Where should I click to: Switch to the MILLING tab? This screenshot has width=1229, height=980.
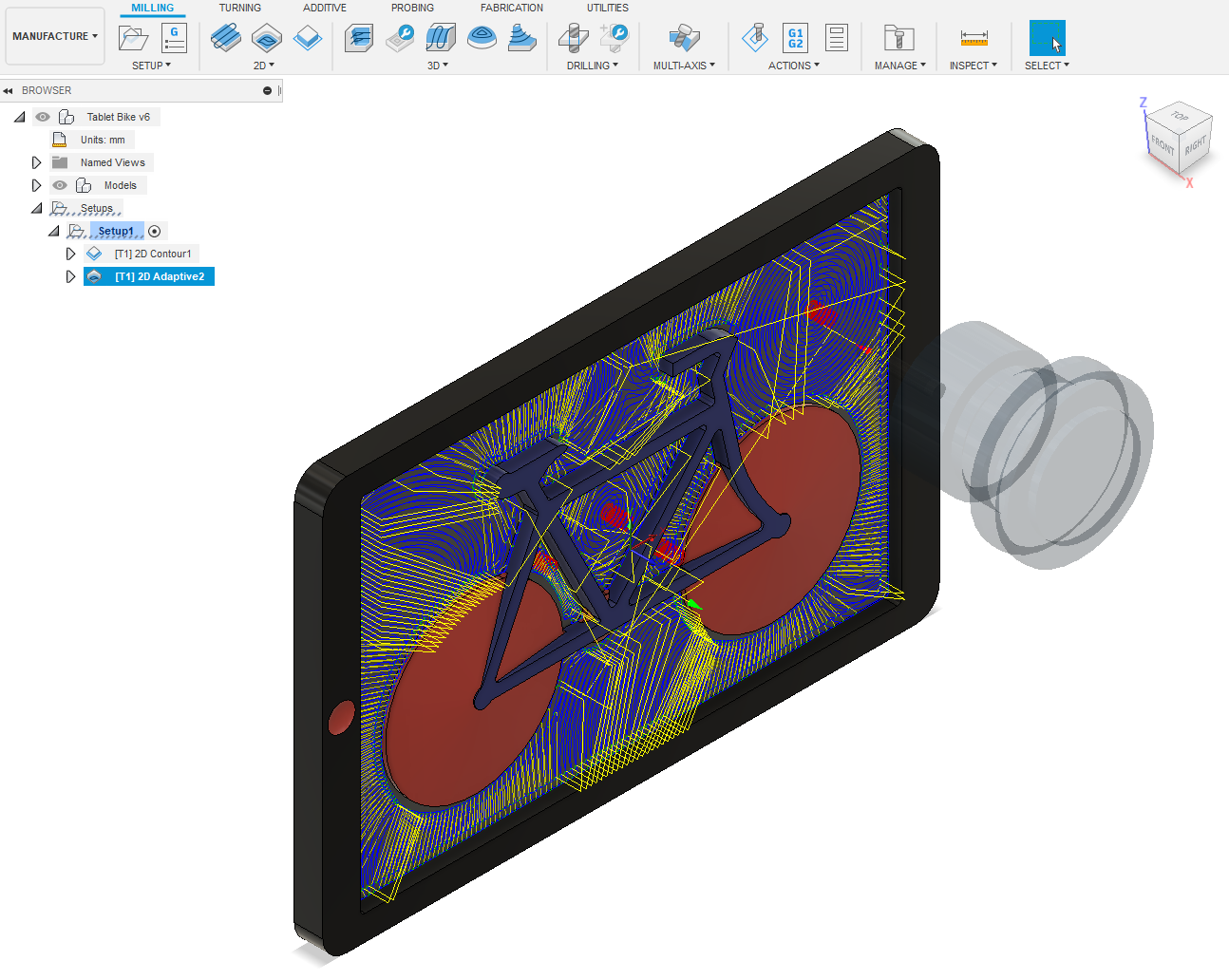coord(152,8)
